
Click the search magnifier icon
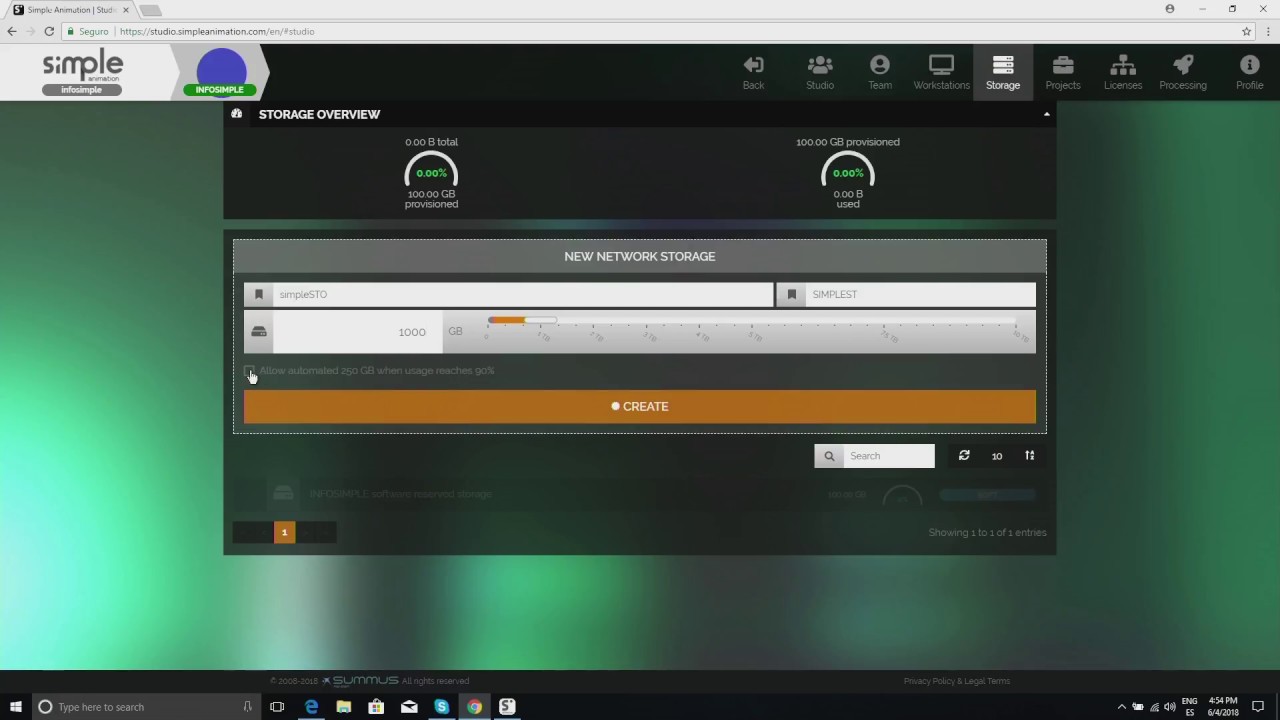tap(829, 456)
